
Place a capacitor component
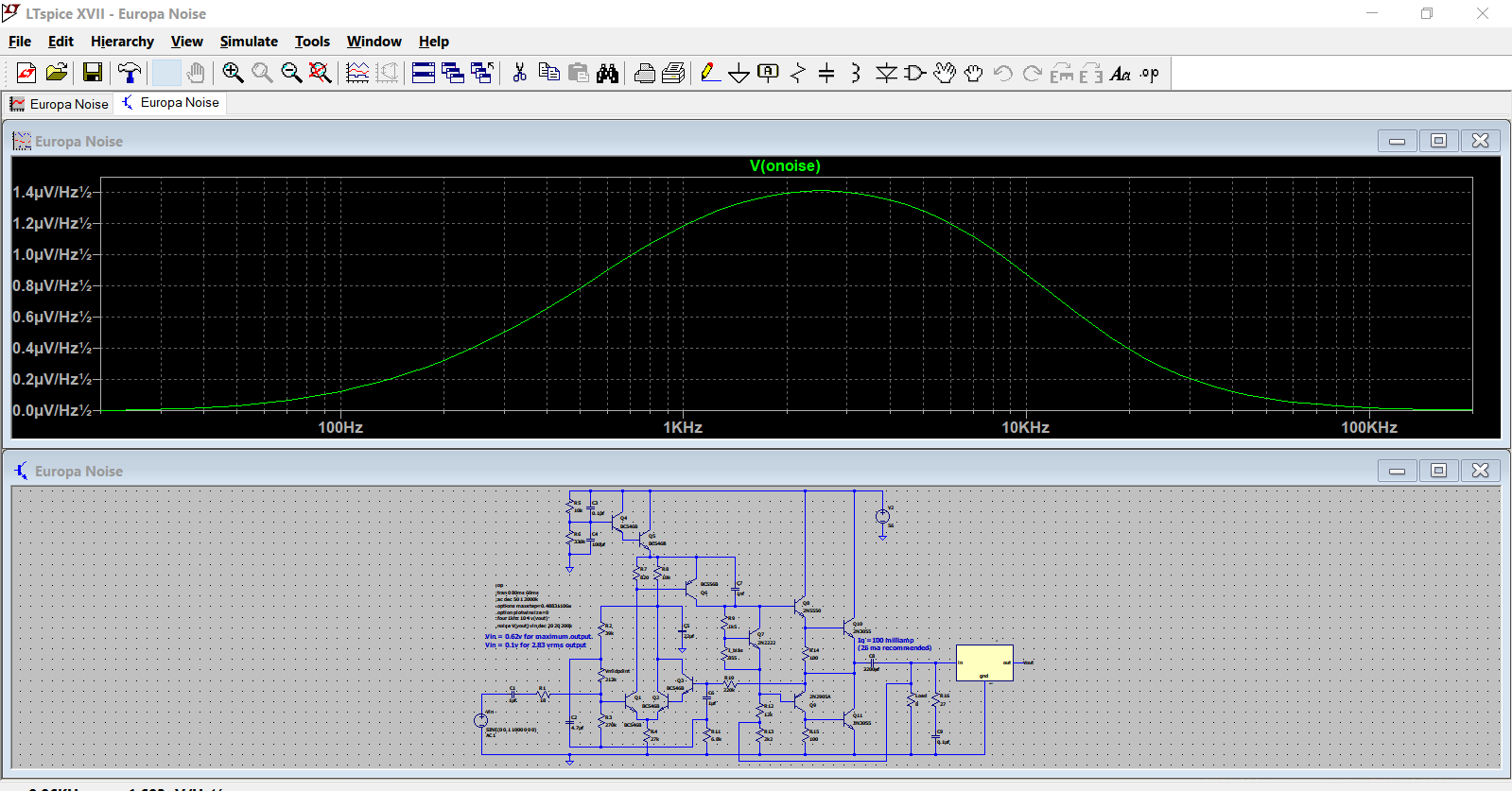coord(826,73)
